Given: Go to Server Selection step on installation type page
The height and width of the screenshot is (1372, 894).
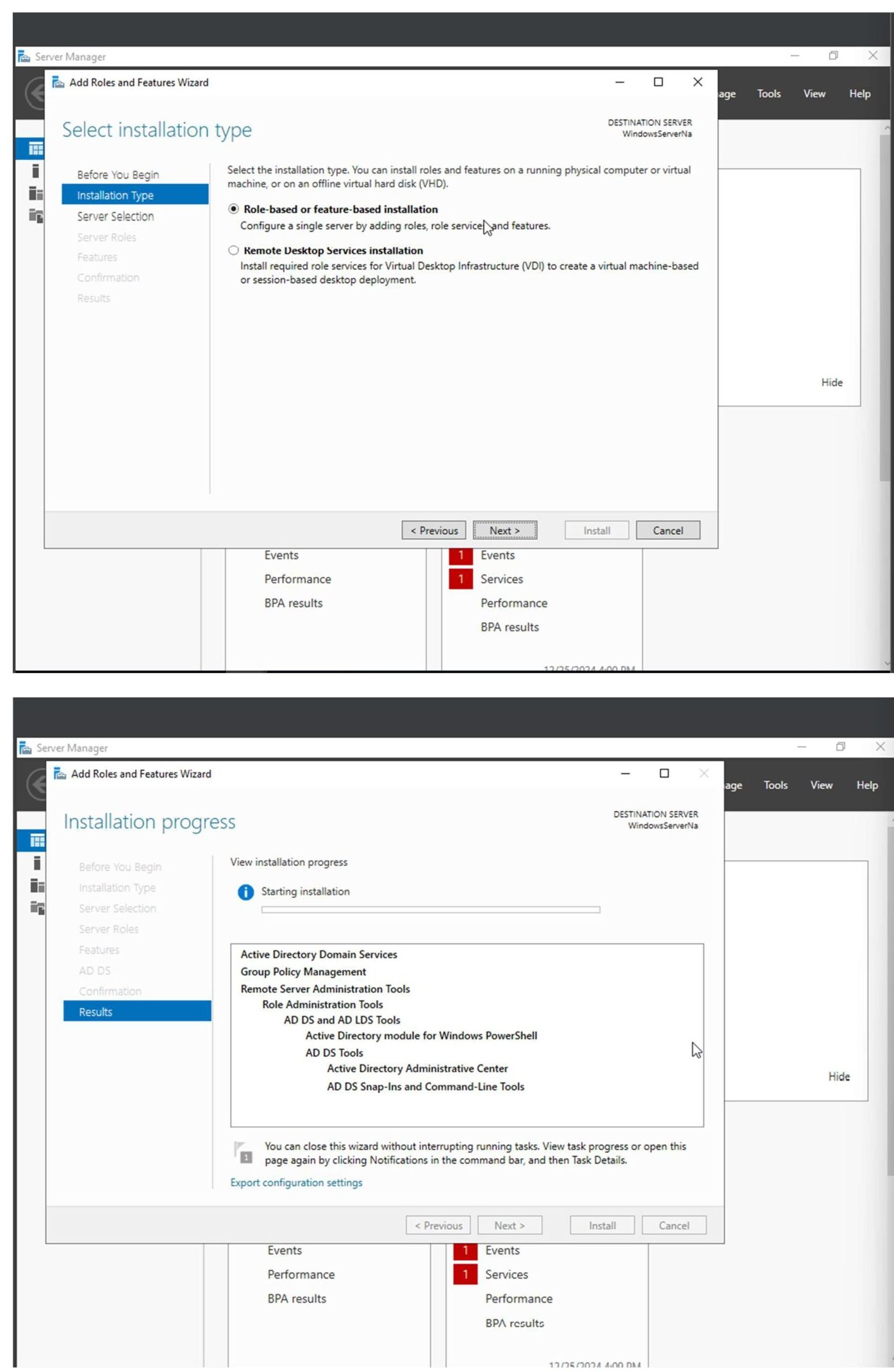Looking at the screenshot, I should point(115,216).
